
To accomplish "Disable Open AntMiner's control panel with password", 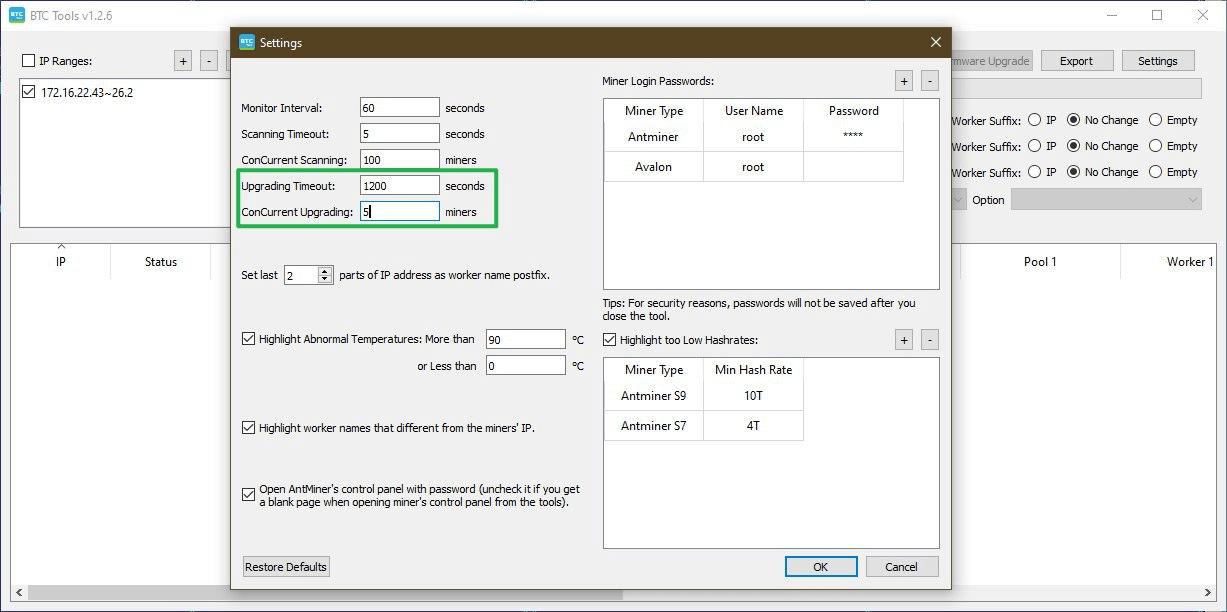I will coord(249,494).
